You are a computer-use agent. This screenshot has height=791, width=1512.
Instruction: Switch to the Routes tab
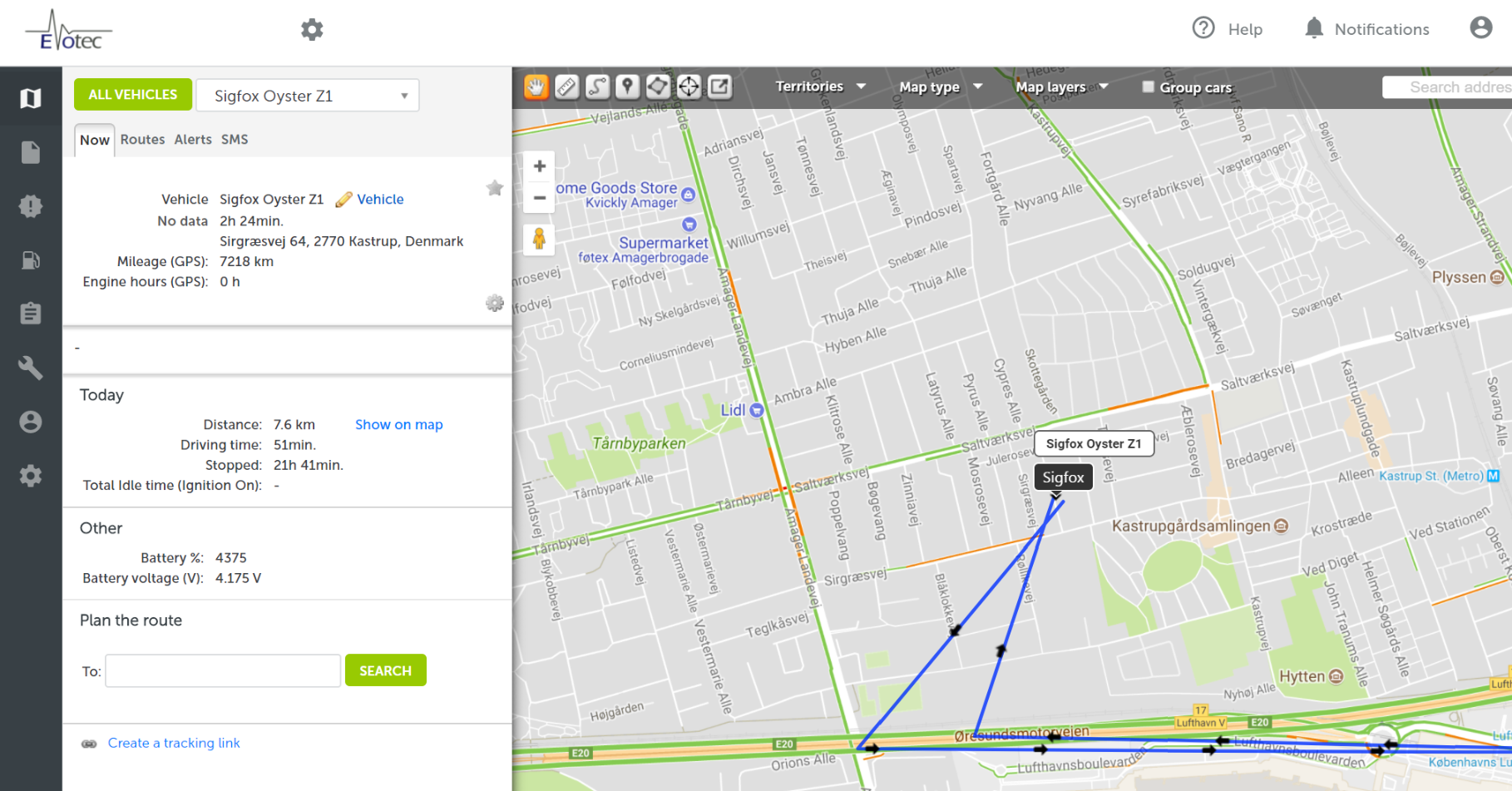click(142, 140)
